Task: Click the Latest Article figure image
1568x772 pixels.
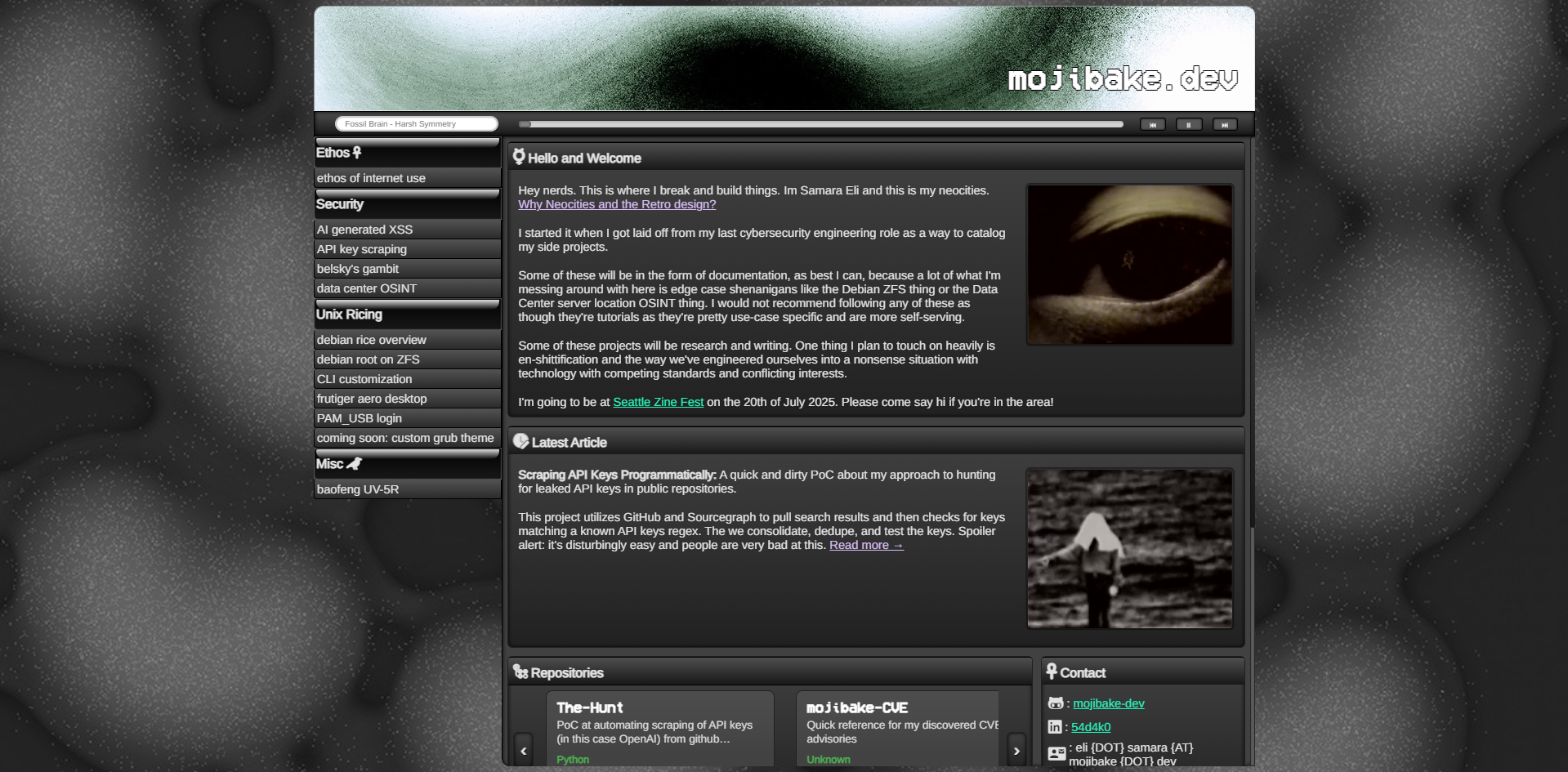Action: (1129, 548)
